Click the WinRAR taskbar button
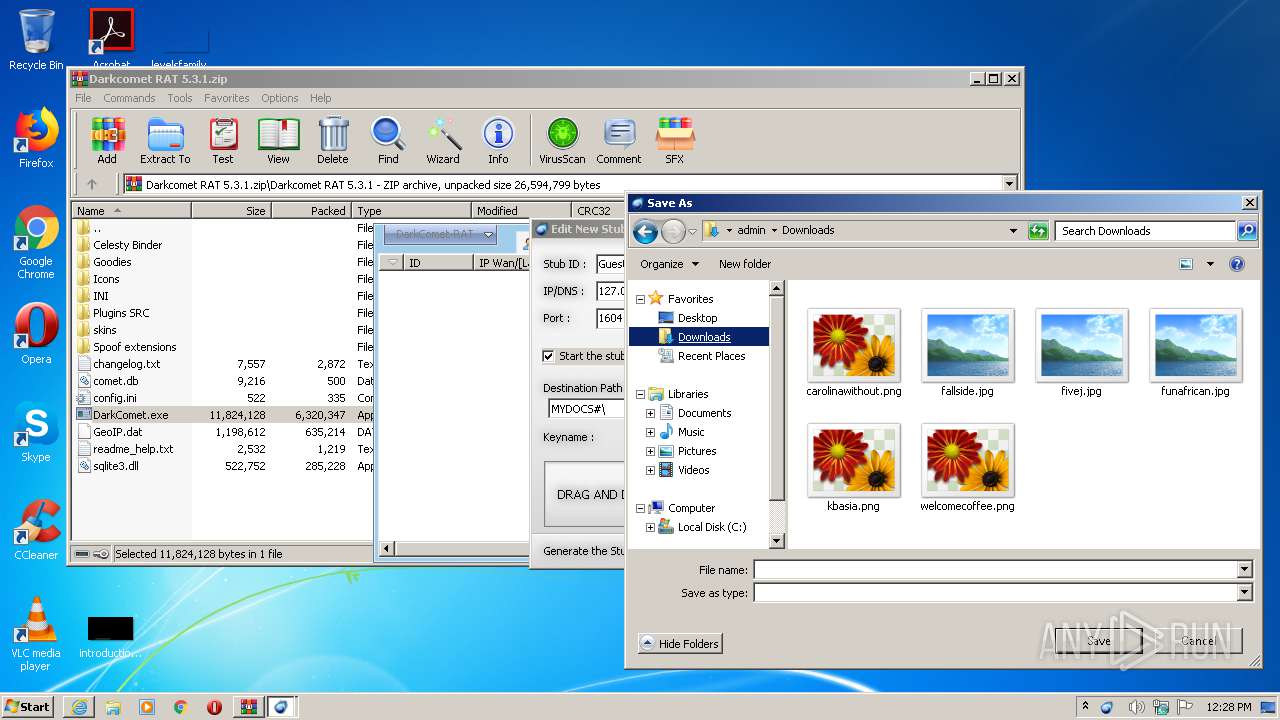Screen dimensions: 1280x720 (248, 707)
